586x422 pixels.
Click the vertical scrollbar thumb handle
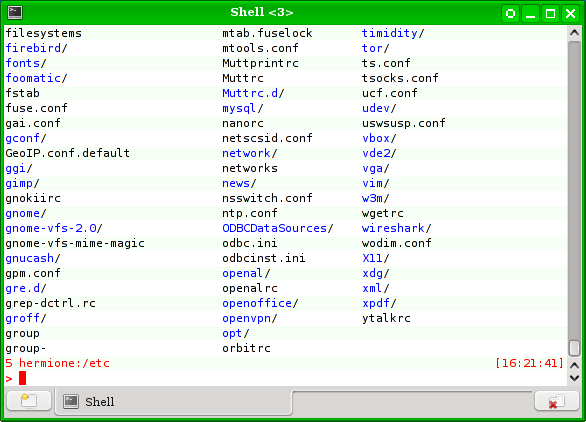[574, 348]
